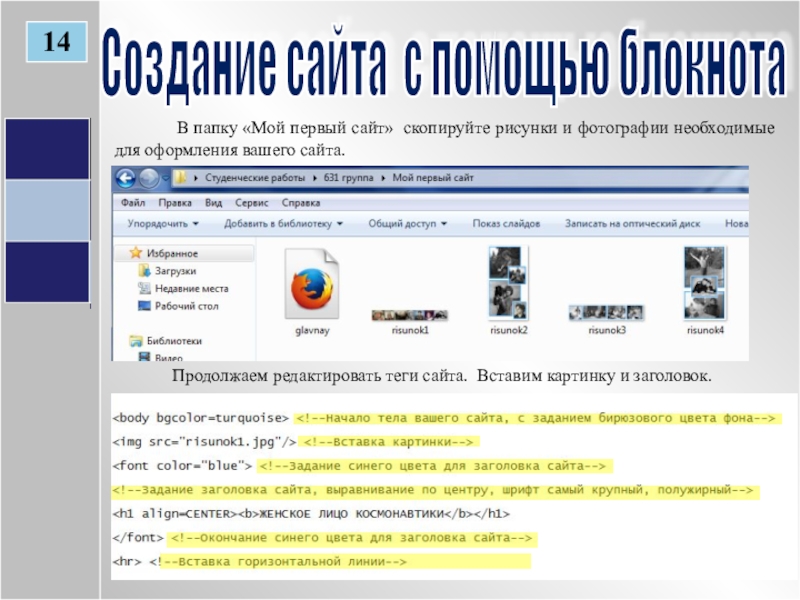Click the Explorer forward arrow button
Viewport: 800px width, 600px height.
pos(149,179)
